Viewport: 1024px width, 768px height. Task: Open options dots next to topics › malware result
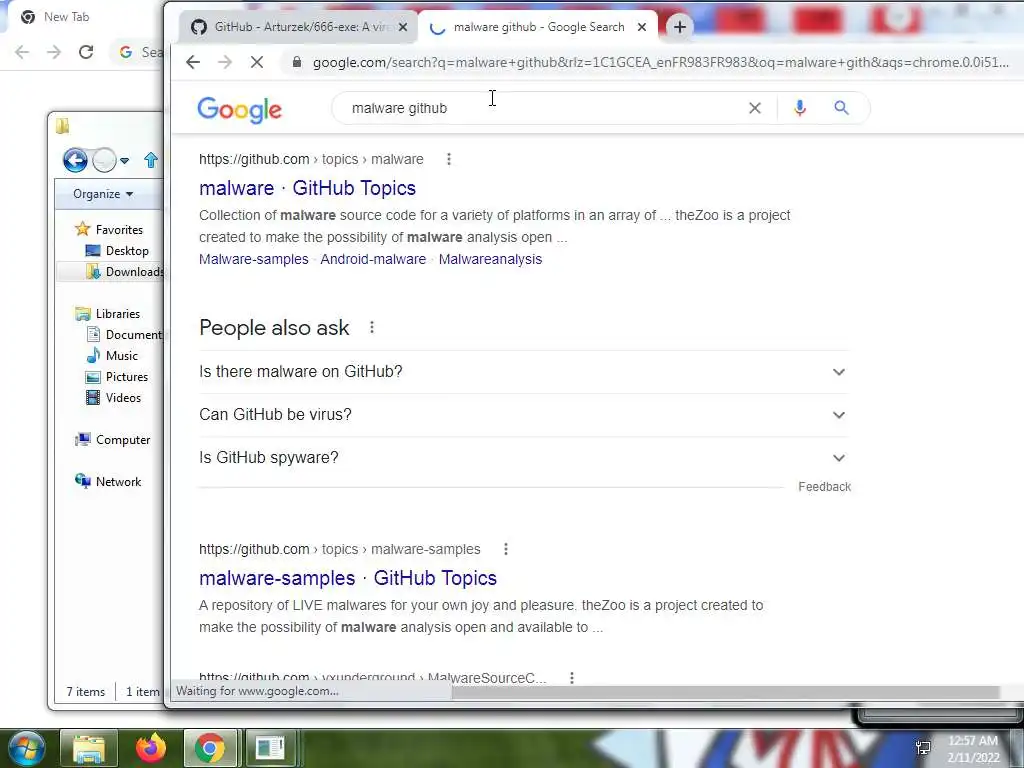[x=449, y=159]
